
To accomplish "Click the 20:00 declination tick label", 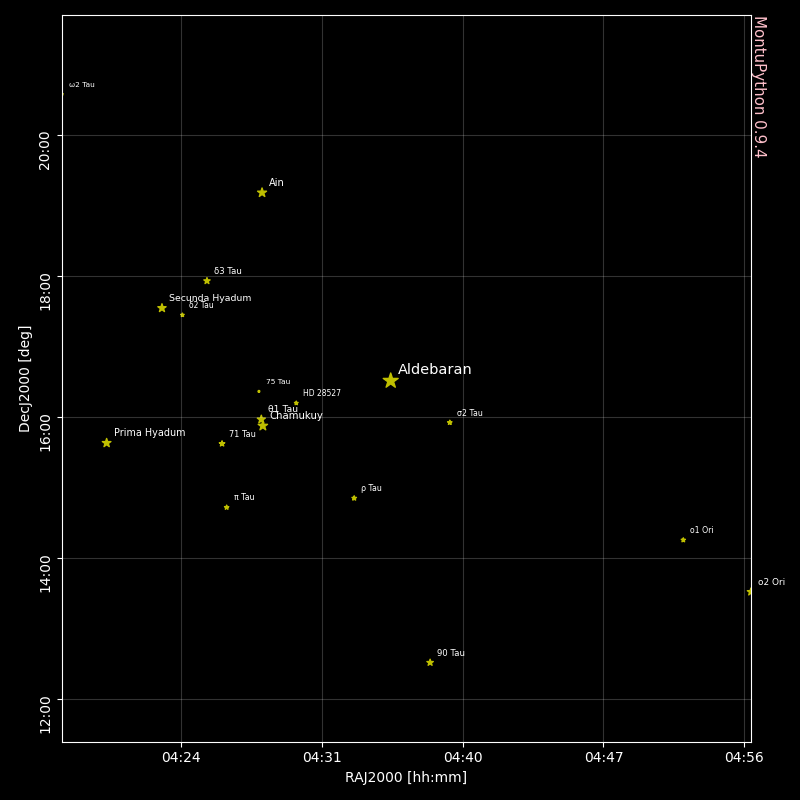I will coord(45,151).
